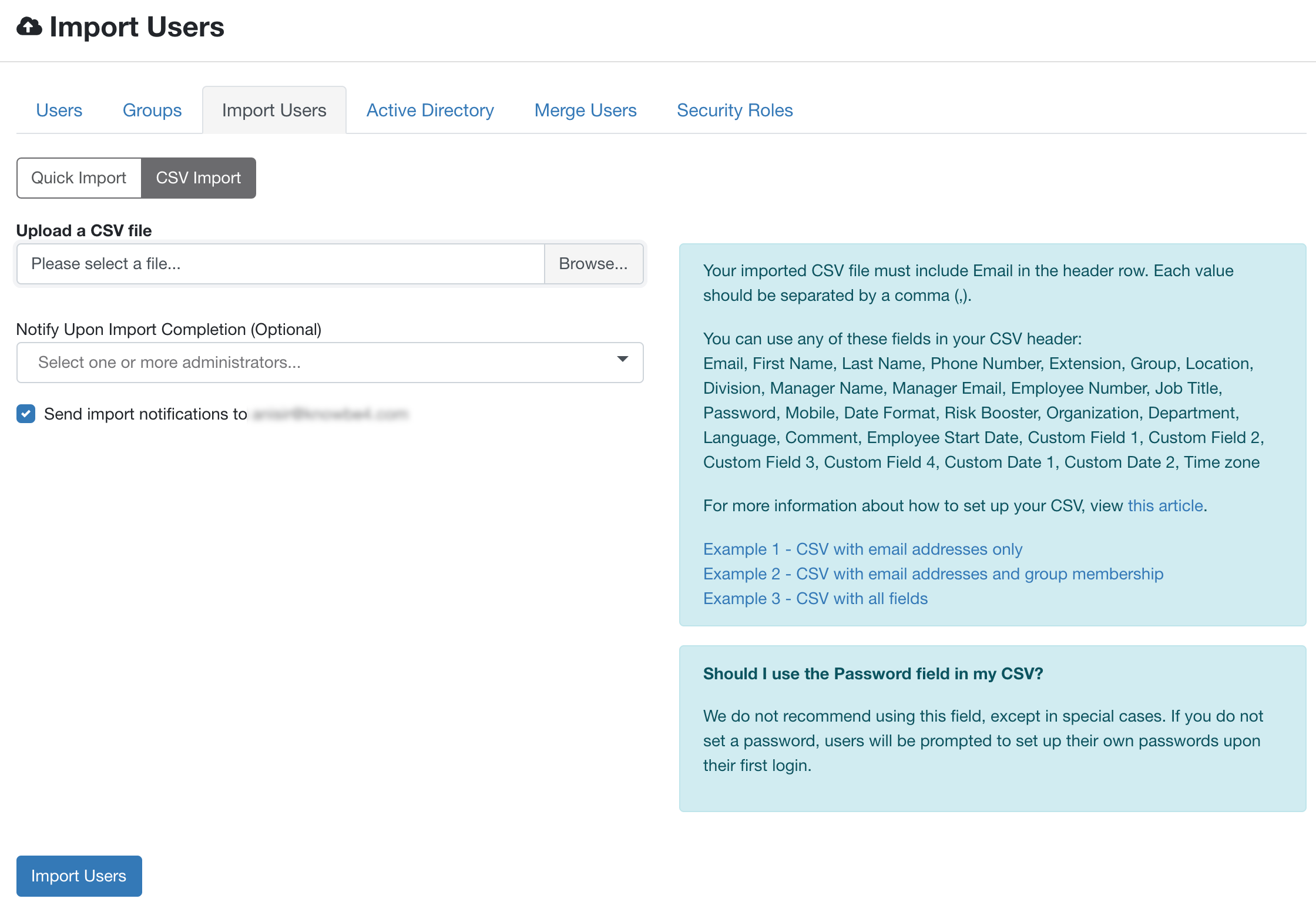Click 'Notify Upon Import Completion (Optional)' label
This screenshot has width=1316, height=912.
pyautogui.click(x=169, y=330)
